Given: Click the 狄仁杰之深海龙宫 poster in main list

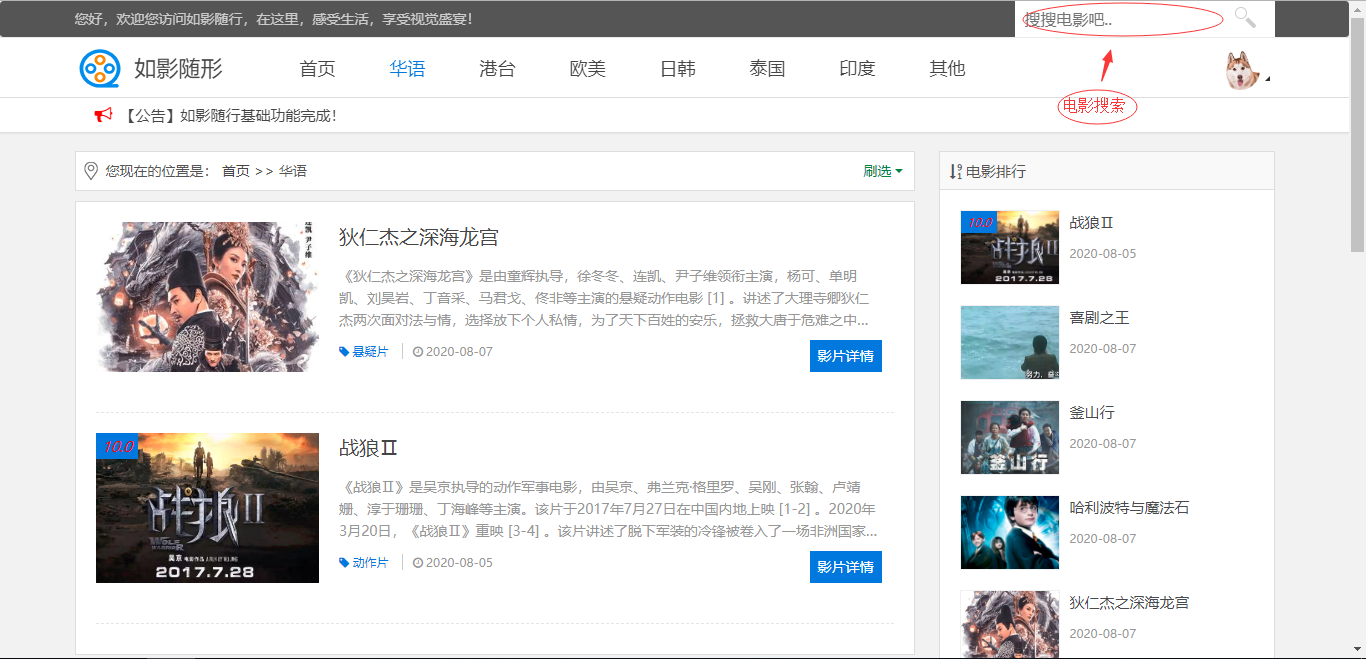Looking at the screenshot, I should (207, 297).
